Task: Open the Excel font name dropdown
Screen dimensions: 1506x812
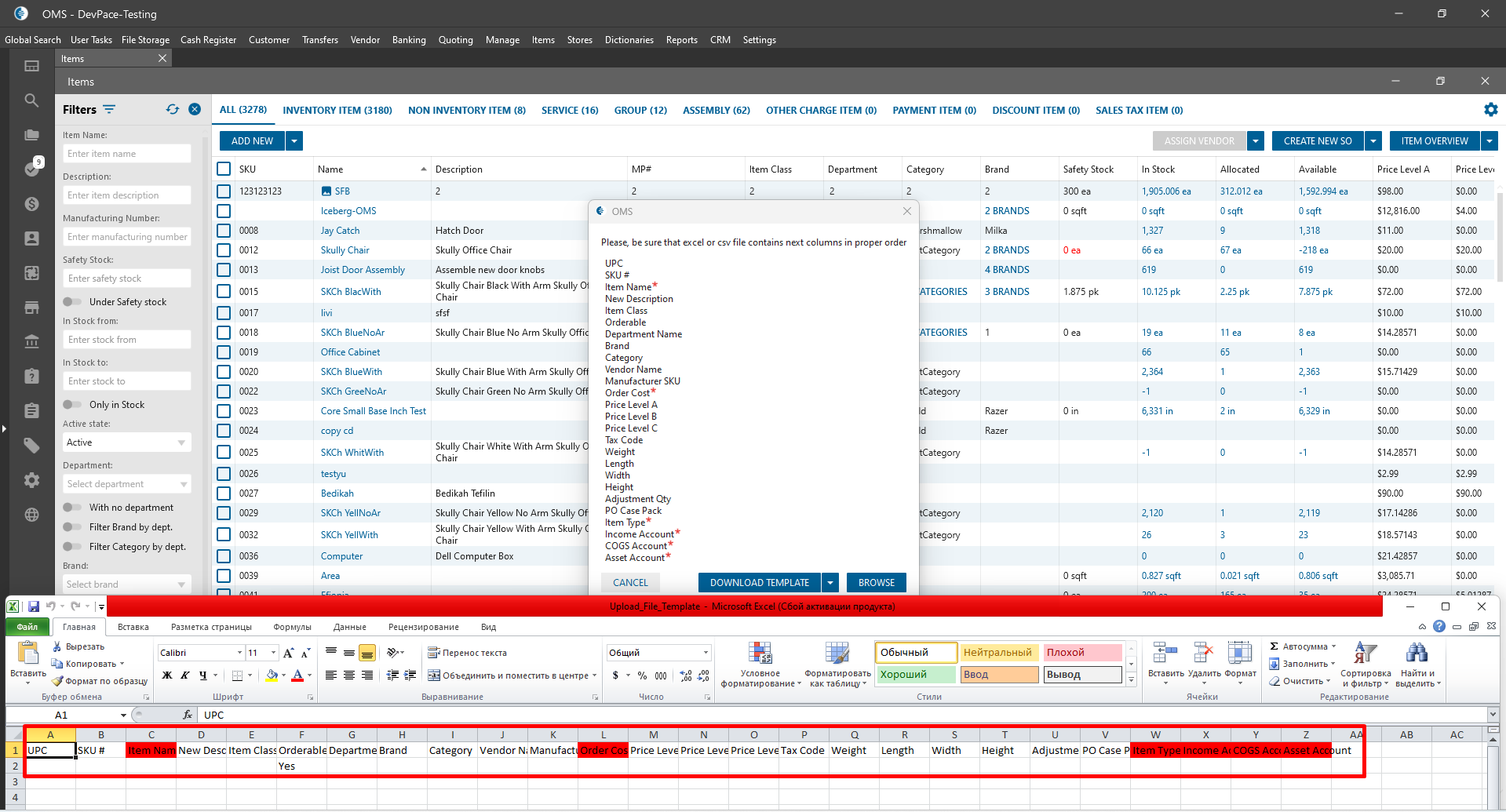Action: point(239,653)
